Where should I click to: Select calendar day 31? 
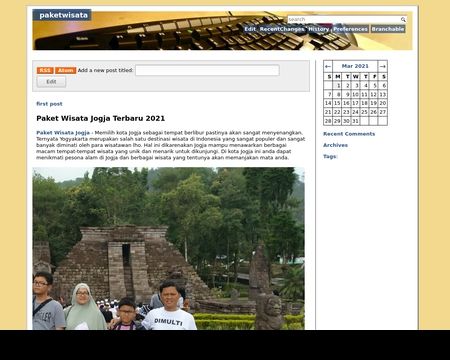(355, 121)
